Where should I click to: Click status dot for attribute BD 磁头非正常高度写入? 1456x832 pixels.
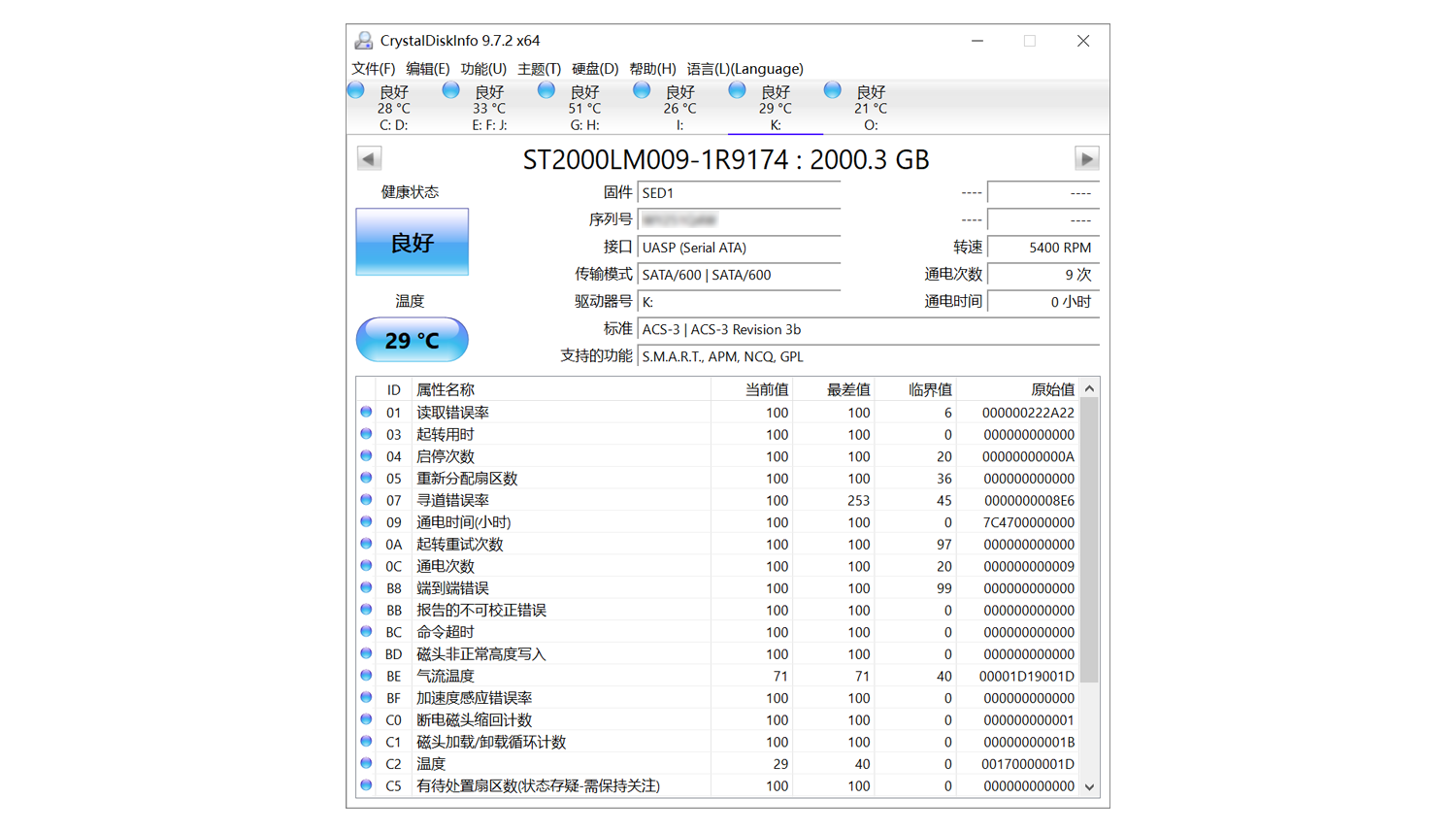(366, 653)
